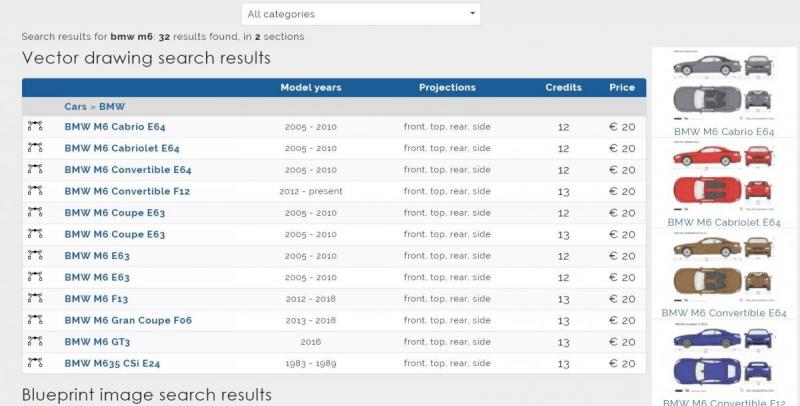This screenshot has height=406, width=800.
Task: Click vector icon beside BMW M6 Cabriolet E64
Action: (35, 147)
